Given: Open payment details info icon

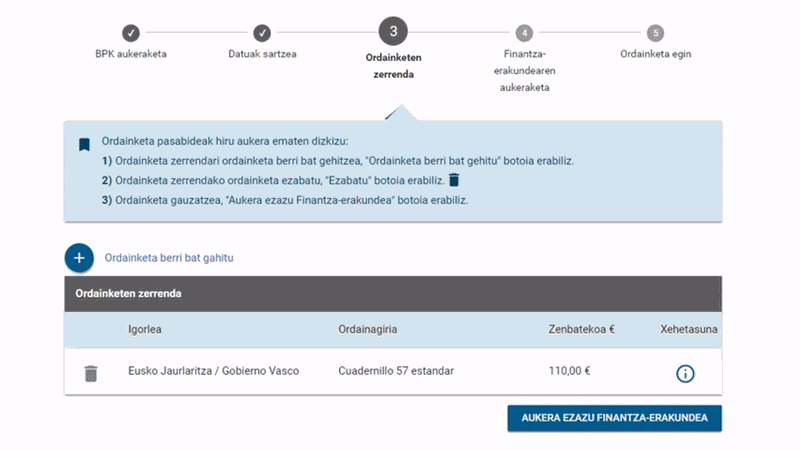Looking at the screenshot, I should (x=685, y=373).
